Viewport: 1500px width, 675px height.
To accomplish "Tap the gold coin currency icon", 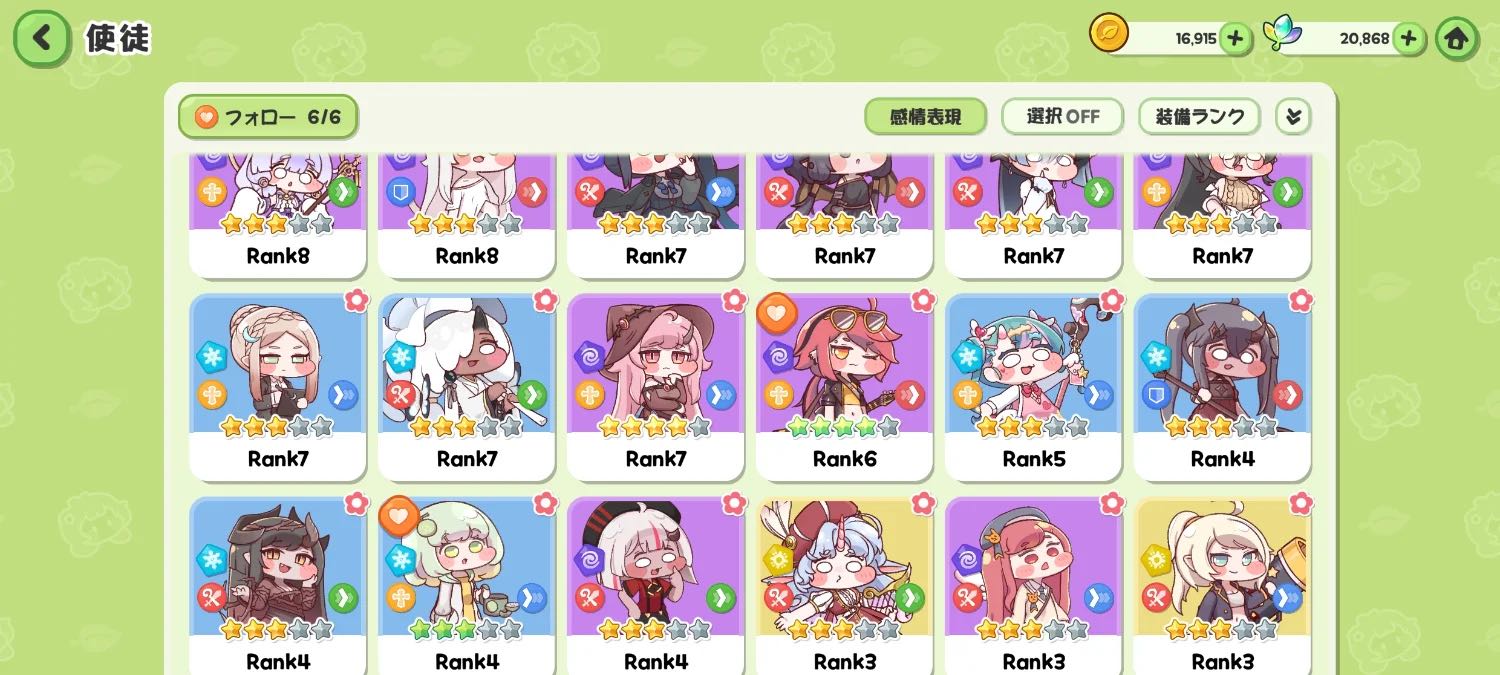I will (1108, 33).
